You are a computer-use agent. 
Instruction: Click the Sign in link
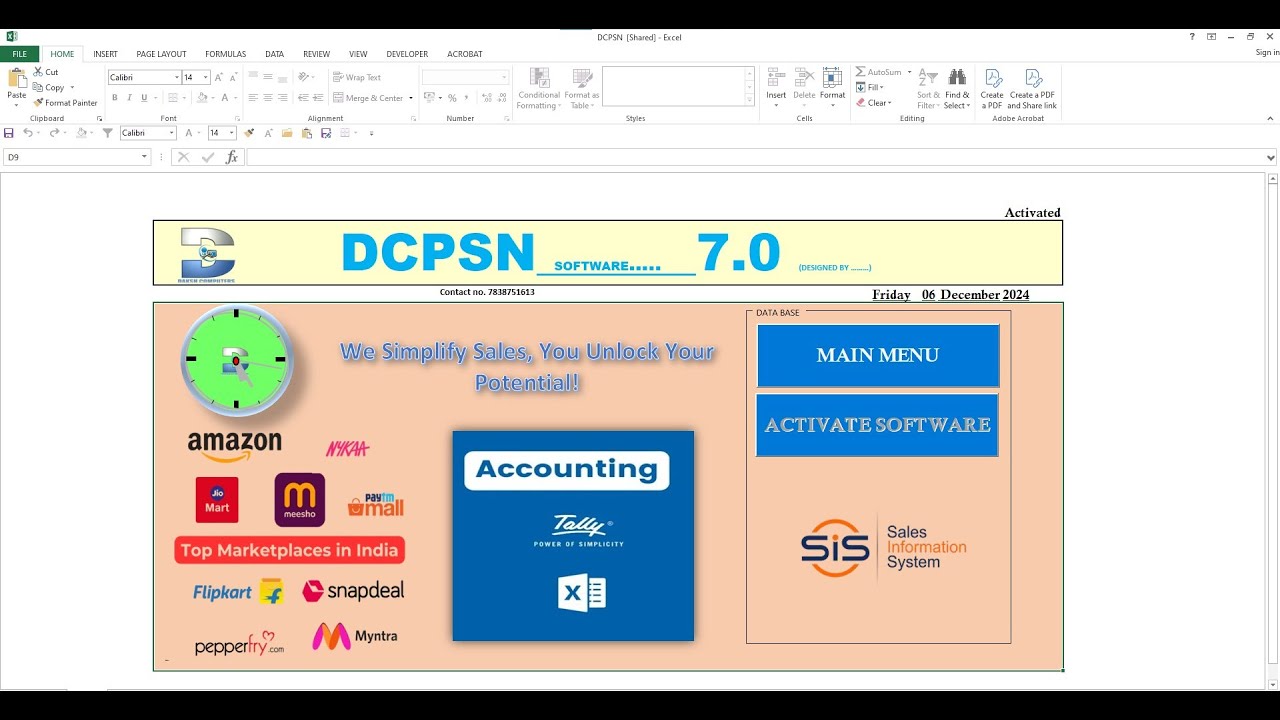1267,53
